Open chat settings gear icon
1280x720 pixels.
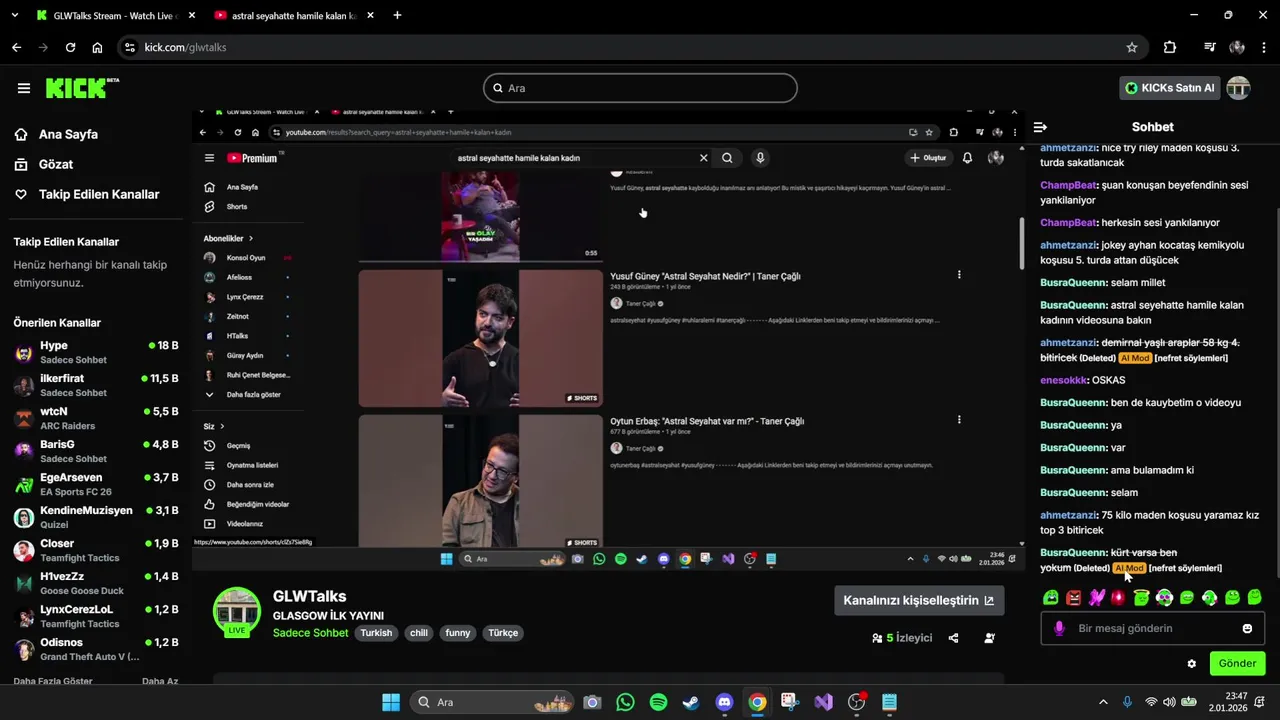[1192, 663]
